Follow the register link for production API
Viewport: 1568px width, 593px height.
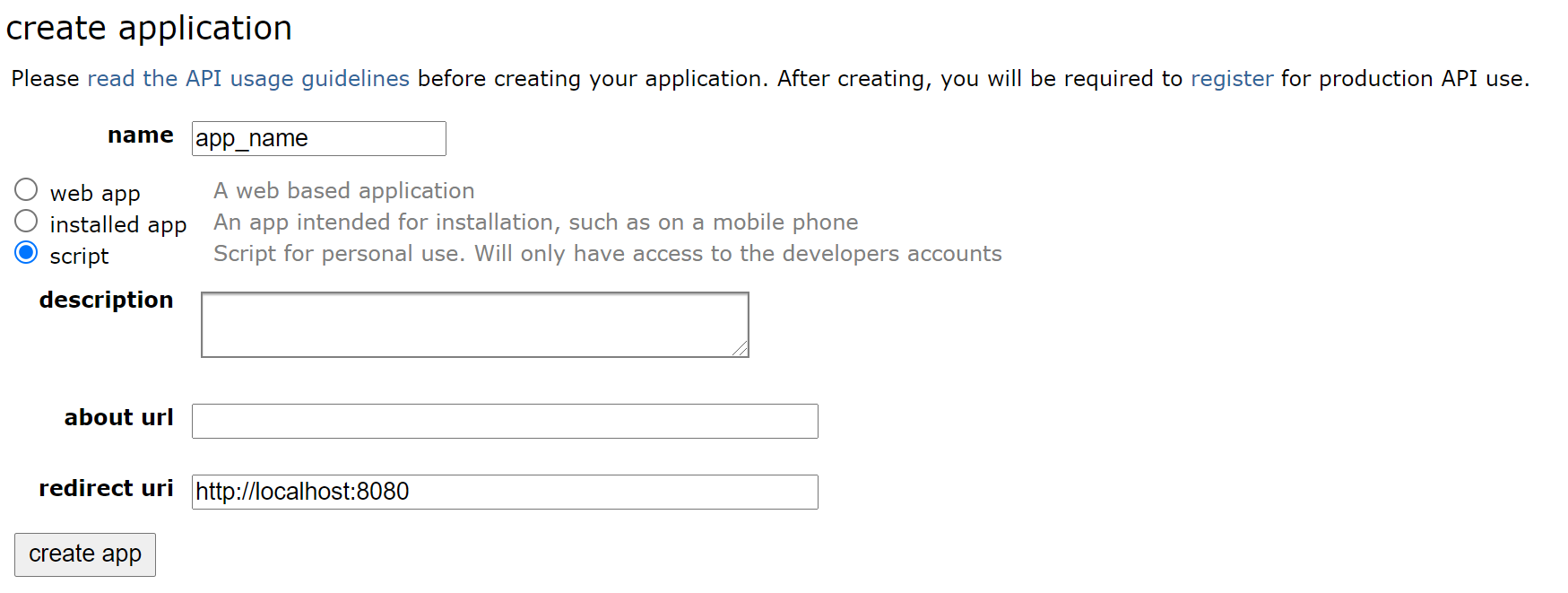pyautogui.click(x=1231, y=79)
